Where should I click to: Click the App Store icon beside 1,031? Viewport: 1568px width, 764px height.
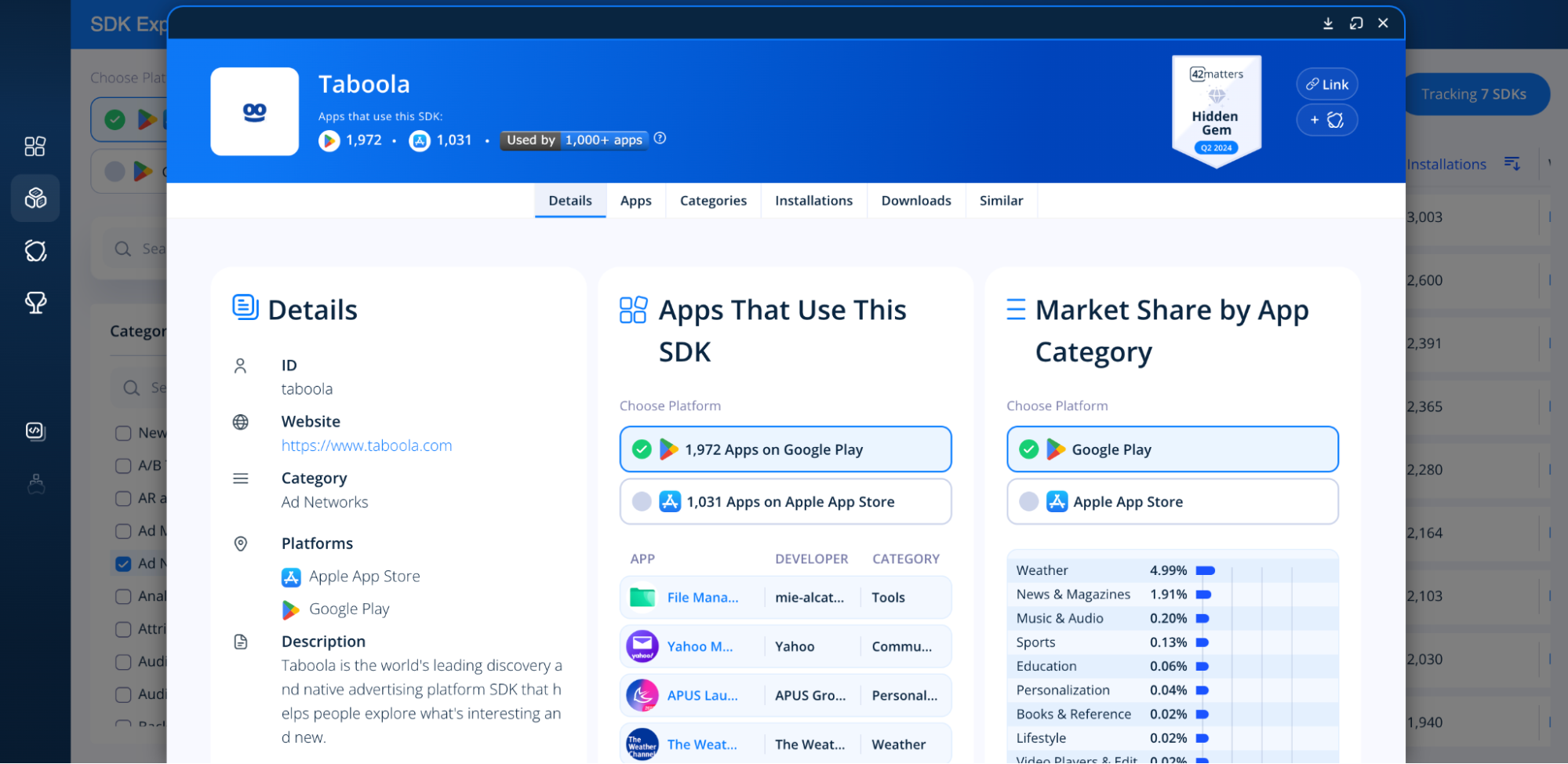click(420, 140)
